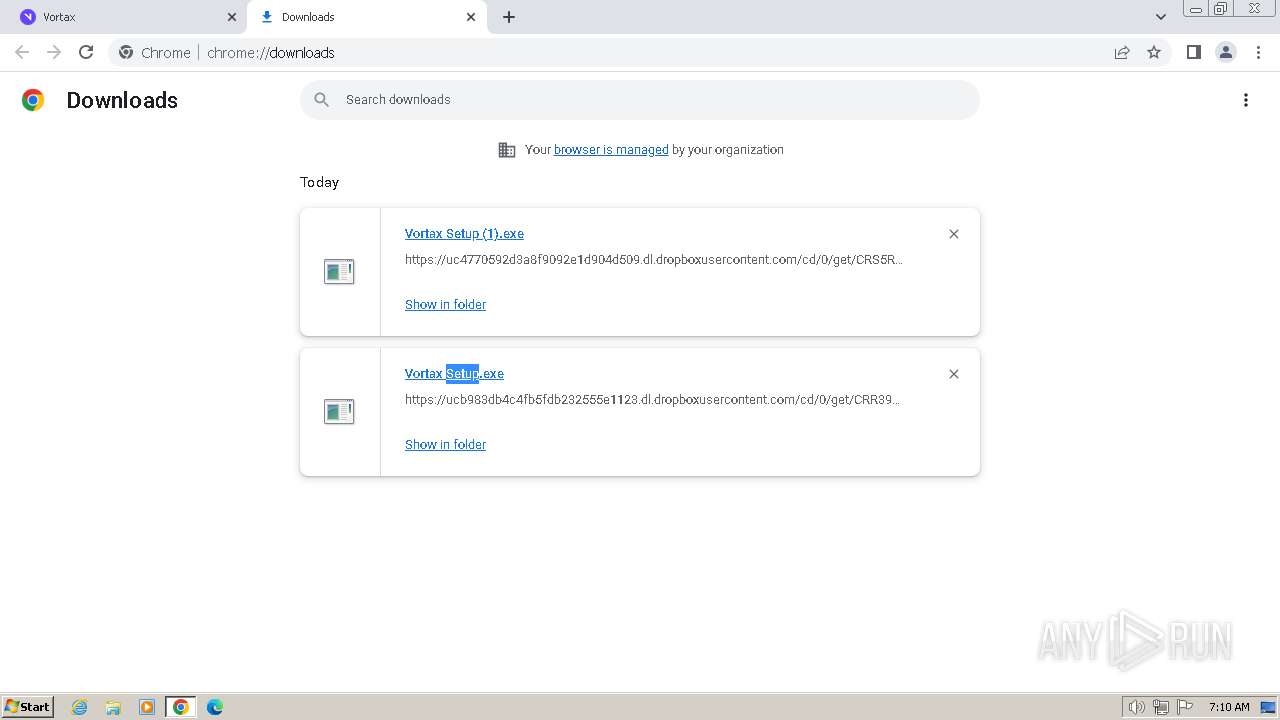Open volume control in system tray
1280x720 pixels.
click(x=1136, y=707)
